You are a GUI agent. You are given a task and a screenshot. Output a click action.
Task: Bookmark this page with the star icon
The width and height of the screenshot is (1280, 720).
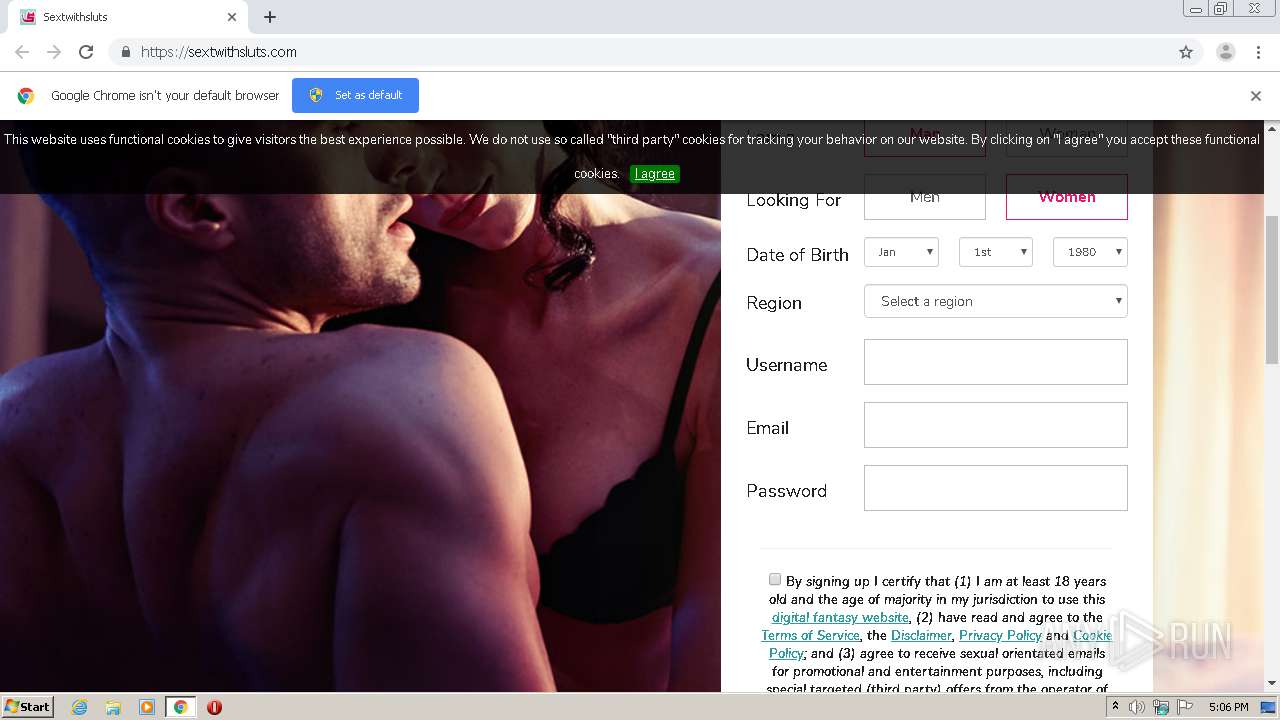(1186, 52)
